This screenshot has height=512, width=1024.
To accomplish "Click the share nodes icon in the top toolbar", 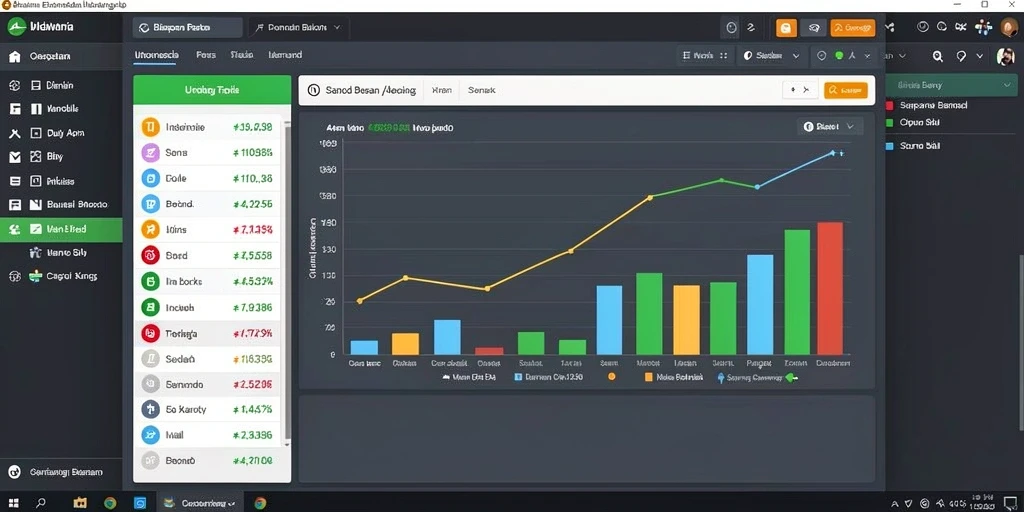I will click(x=889, y=27).
